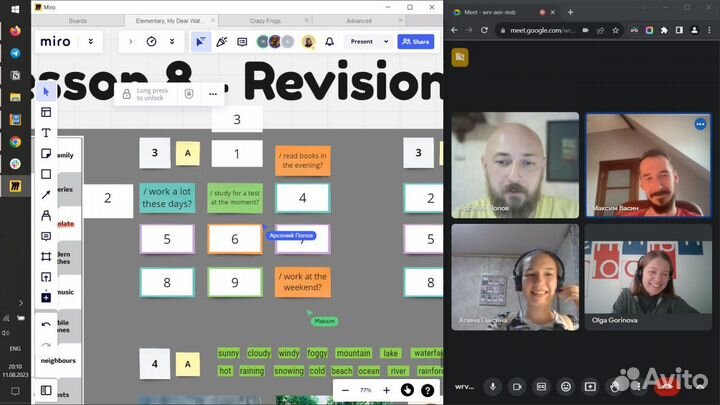The image size is (720, 405).
Task: Switch to the Crazy Frogs tab
Action: (265, 20)
